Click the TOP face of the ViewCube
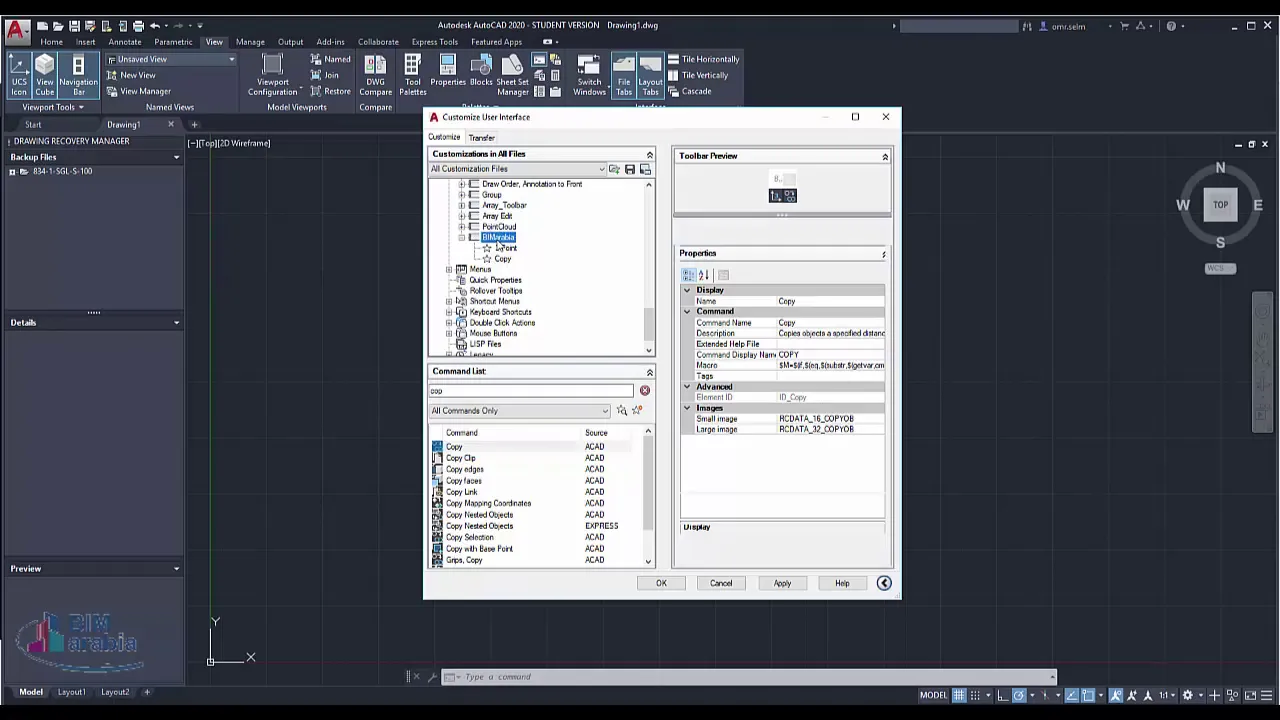This screenshot has width=1280, height=720. (1220, 205)
